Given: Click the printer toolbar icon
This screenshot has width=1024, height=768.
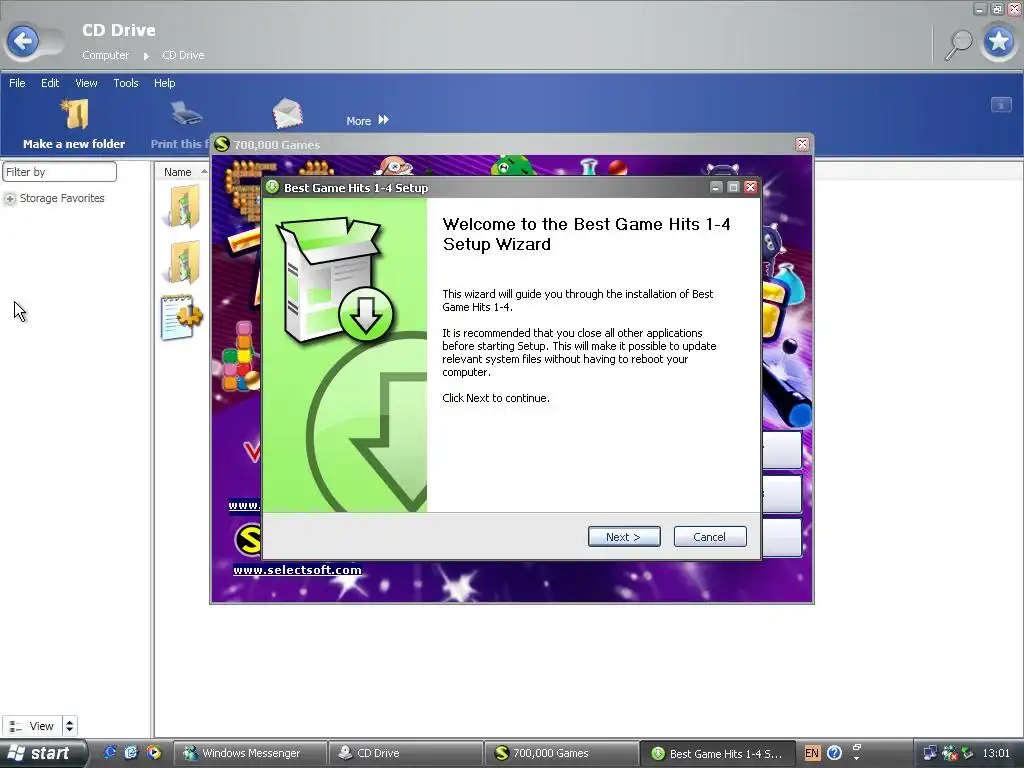Looking at the screenshot, I should click(x=187, y=114).
